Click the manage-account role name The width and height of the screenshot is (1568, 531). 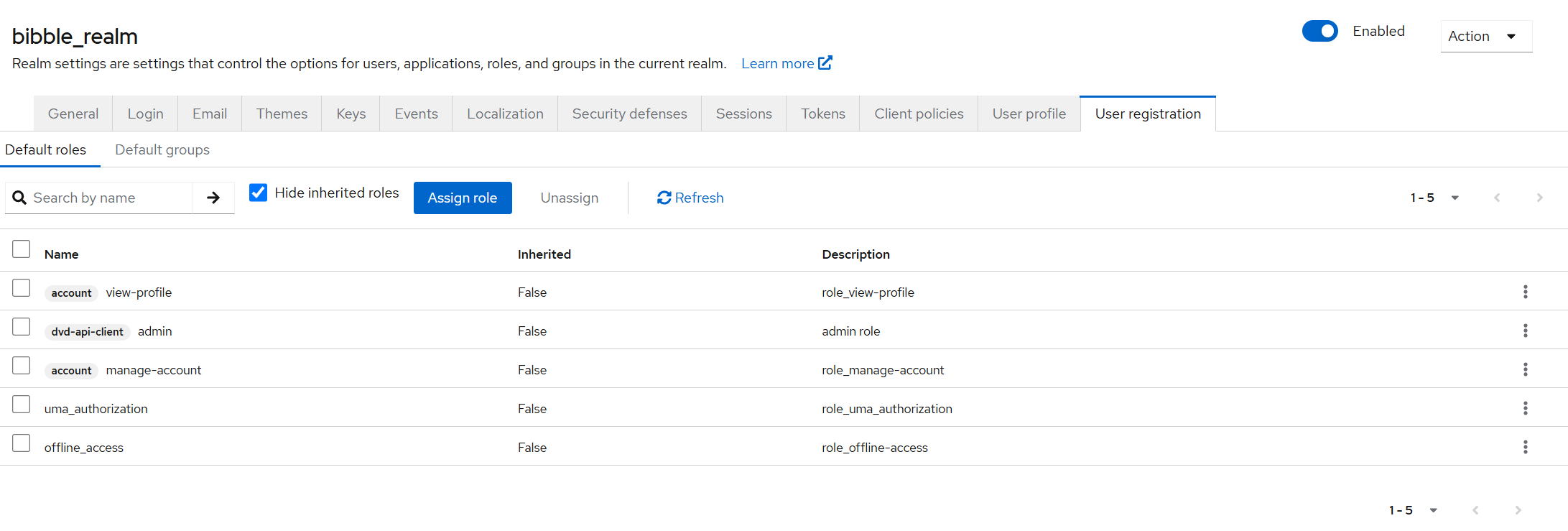pos(154,370)
